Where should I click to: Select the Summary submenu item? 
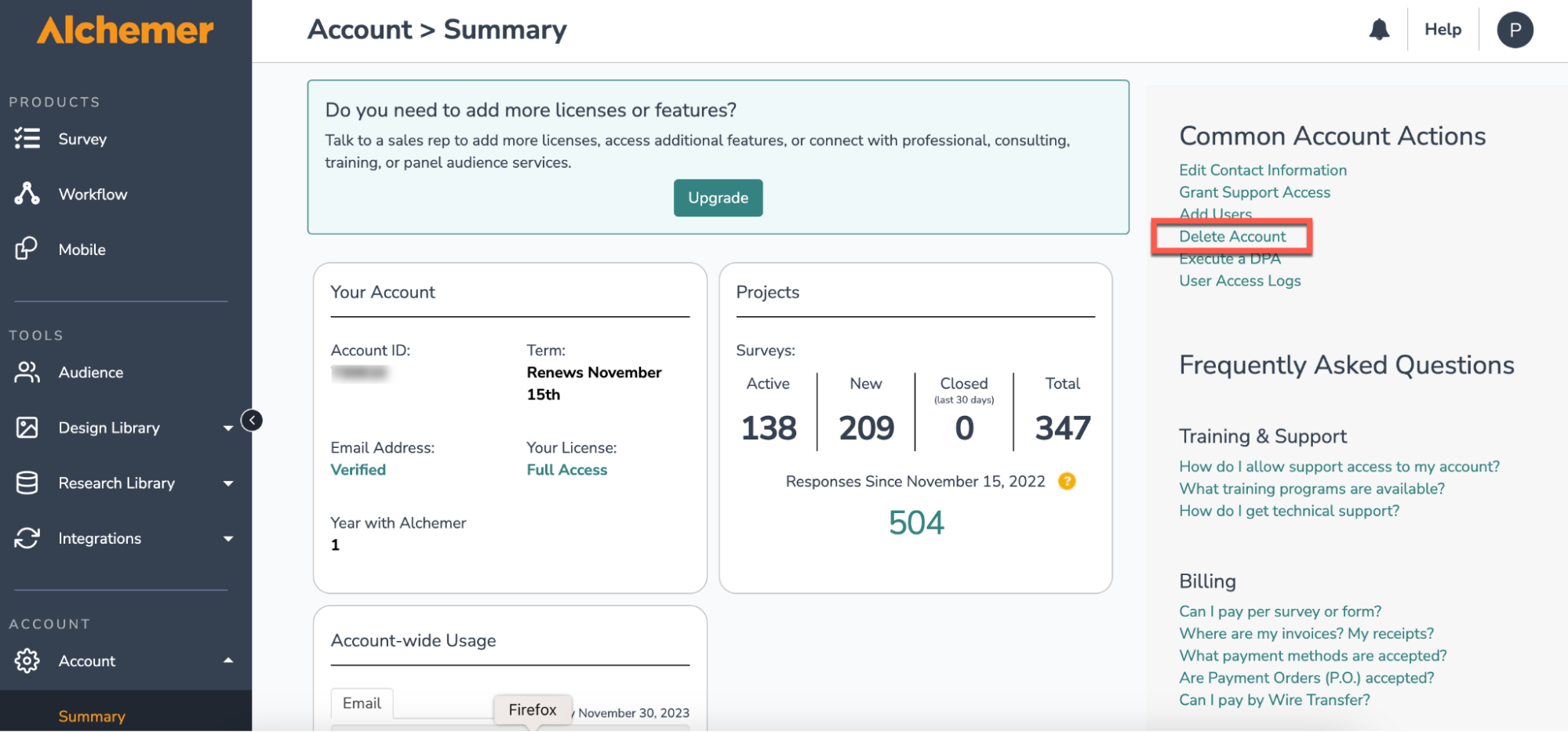(92, 716)
